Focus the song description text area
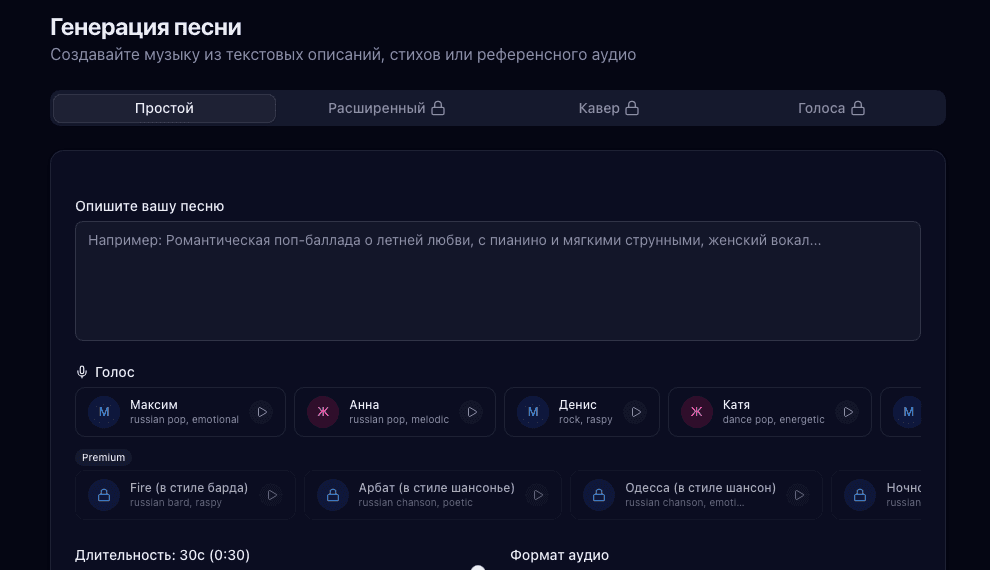The image size is (990, 570). pos(498,281)
